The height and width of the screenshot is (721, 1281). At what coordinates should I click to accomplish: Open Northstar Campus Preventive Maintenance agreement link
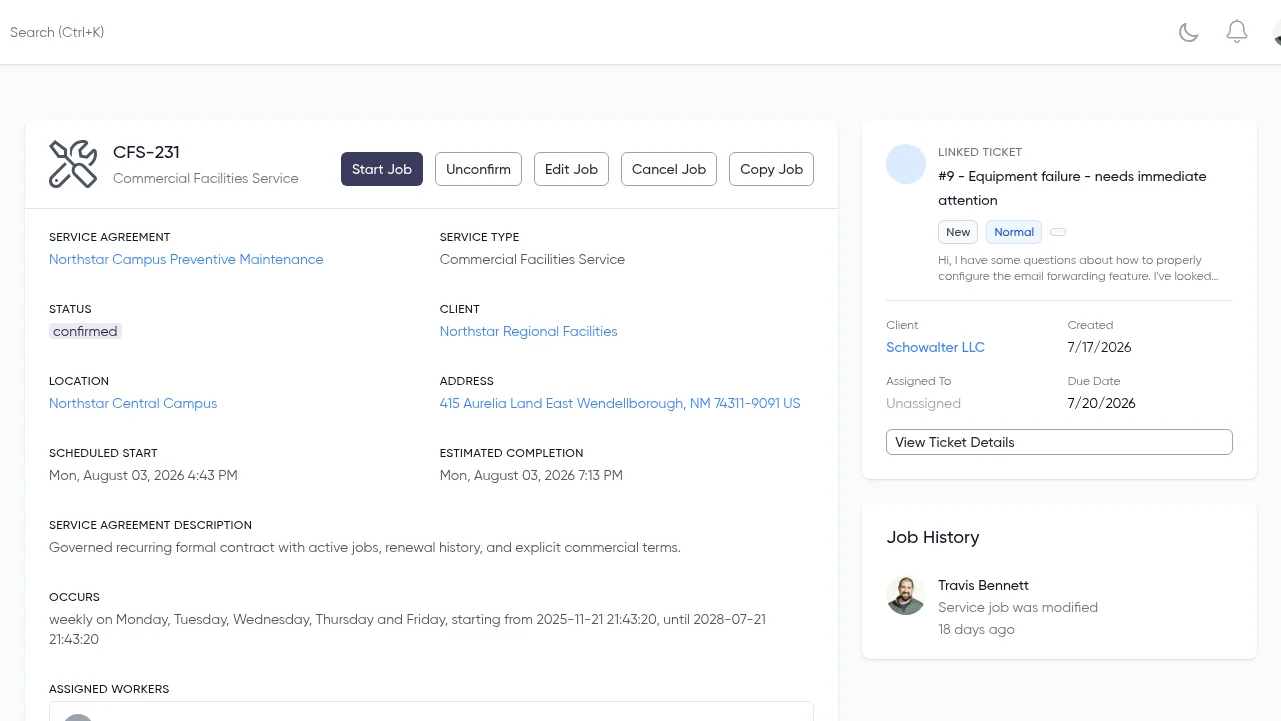tap(186, 259)
